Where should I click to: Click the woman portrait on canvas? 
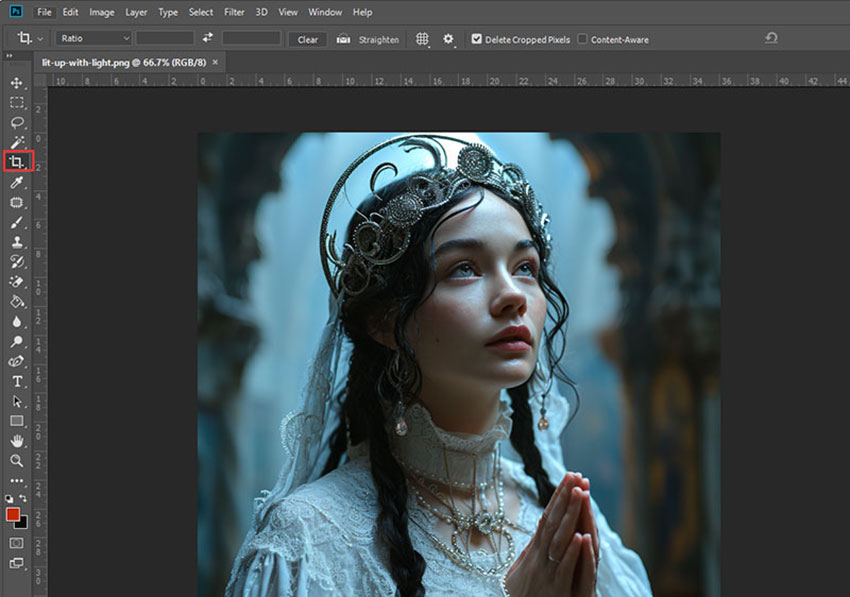click(459, 364)
